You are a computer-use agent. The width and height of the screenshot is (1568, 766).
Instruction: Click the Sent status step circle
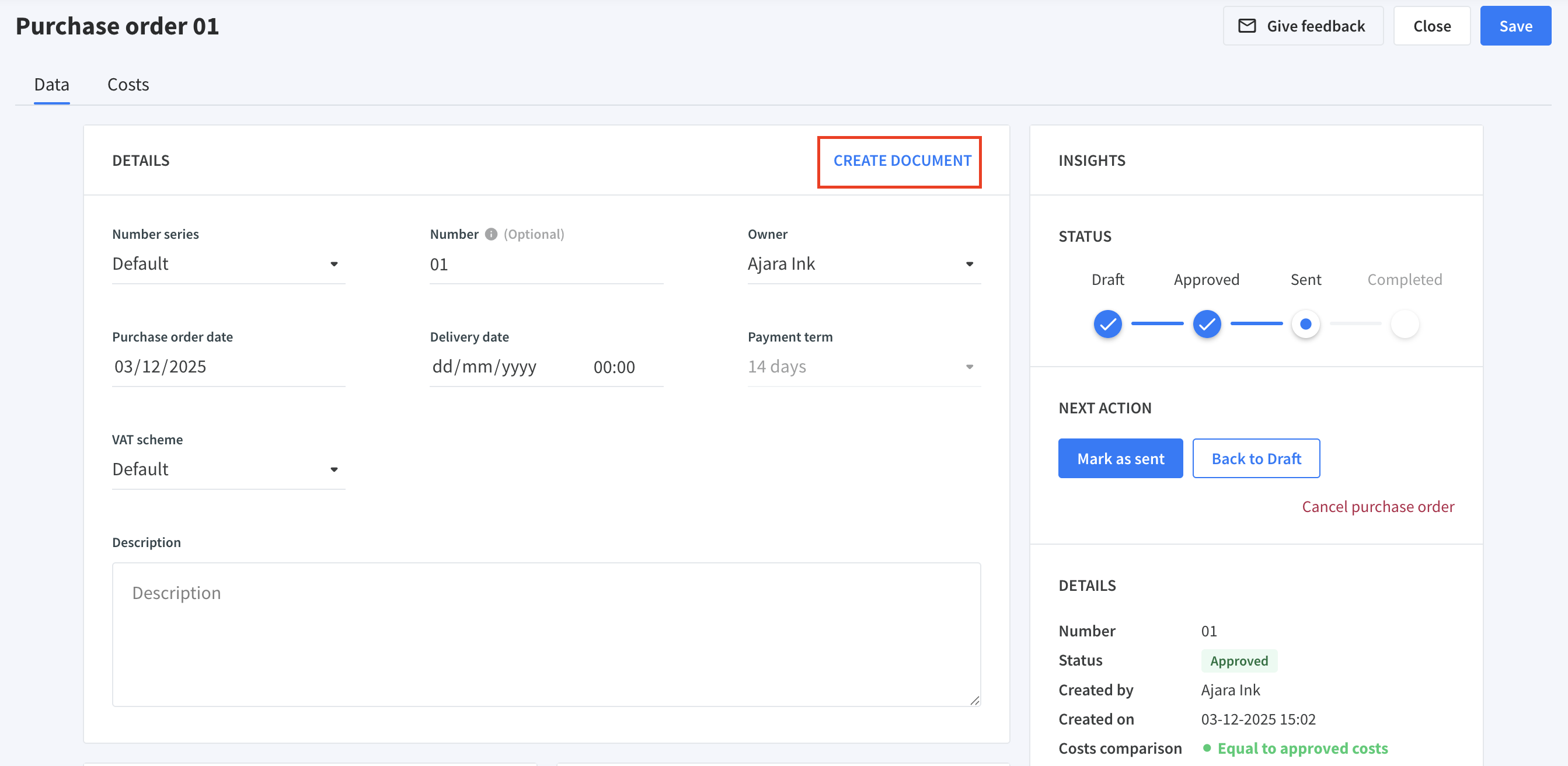click(x=1306, y=324)
